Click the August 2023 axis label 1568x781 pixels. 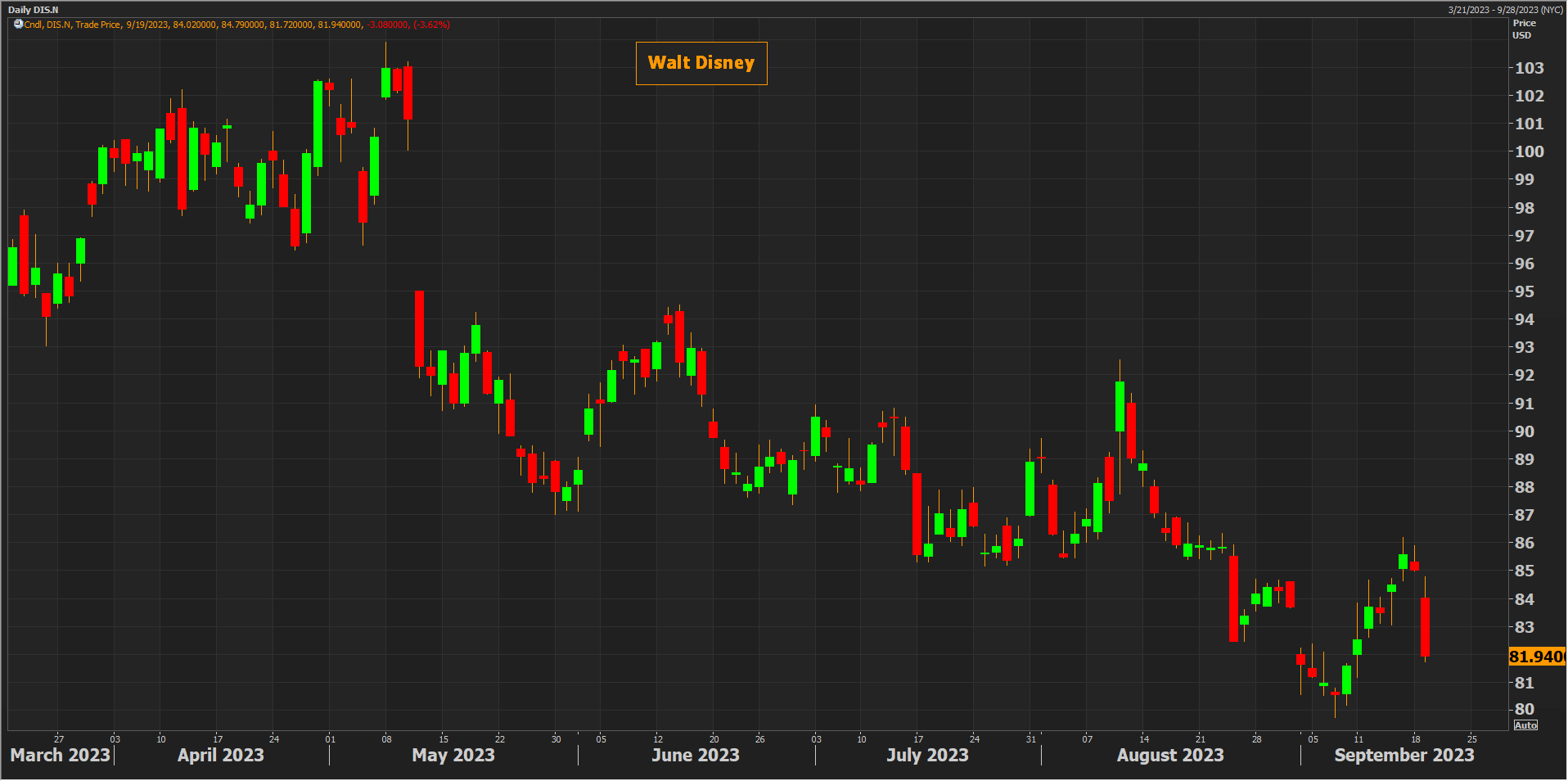1170,755
